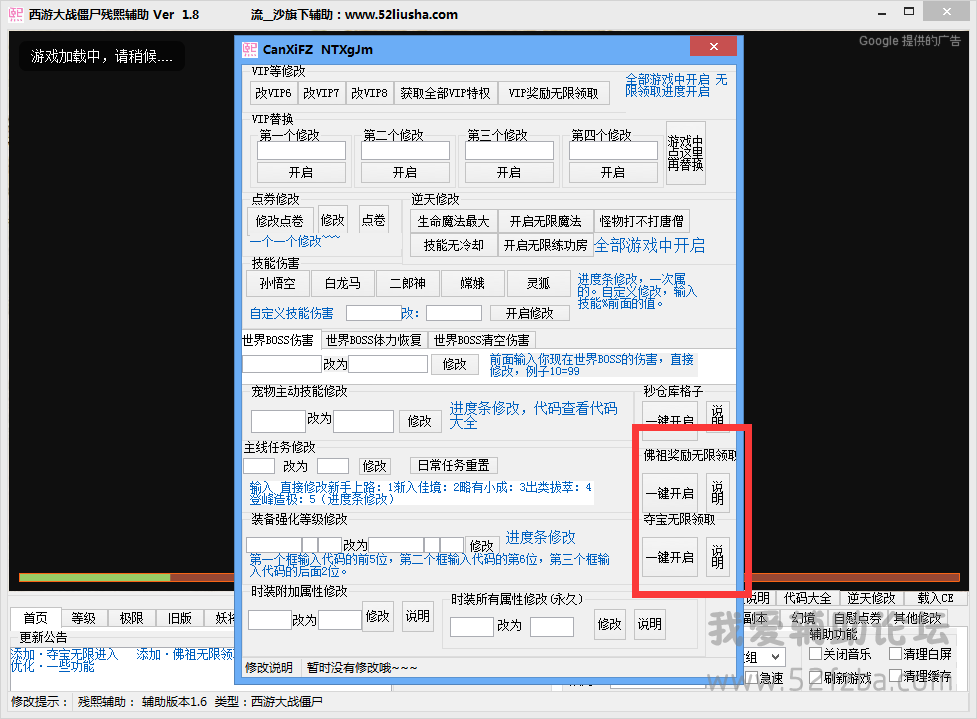Check the 刷新游戏 option
Screen dimensions: 977x719
coord(815,677)
